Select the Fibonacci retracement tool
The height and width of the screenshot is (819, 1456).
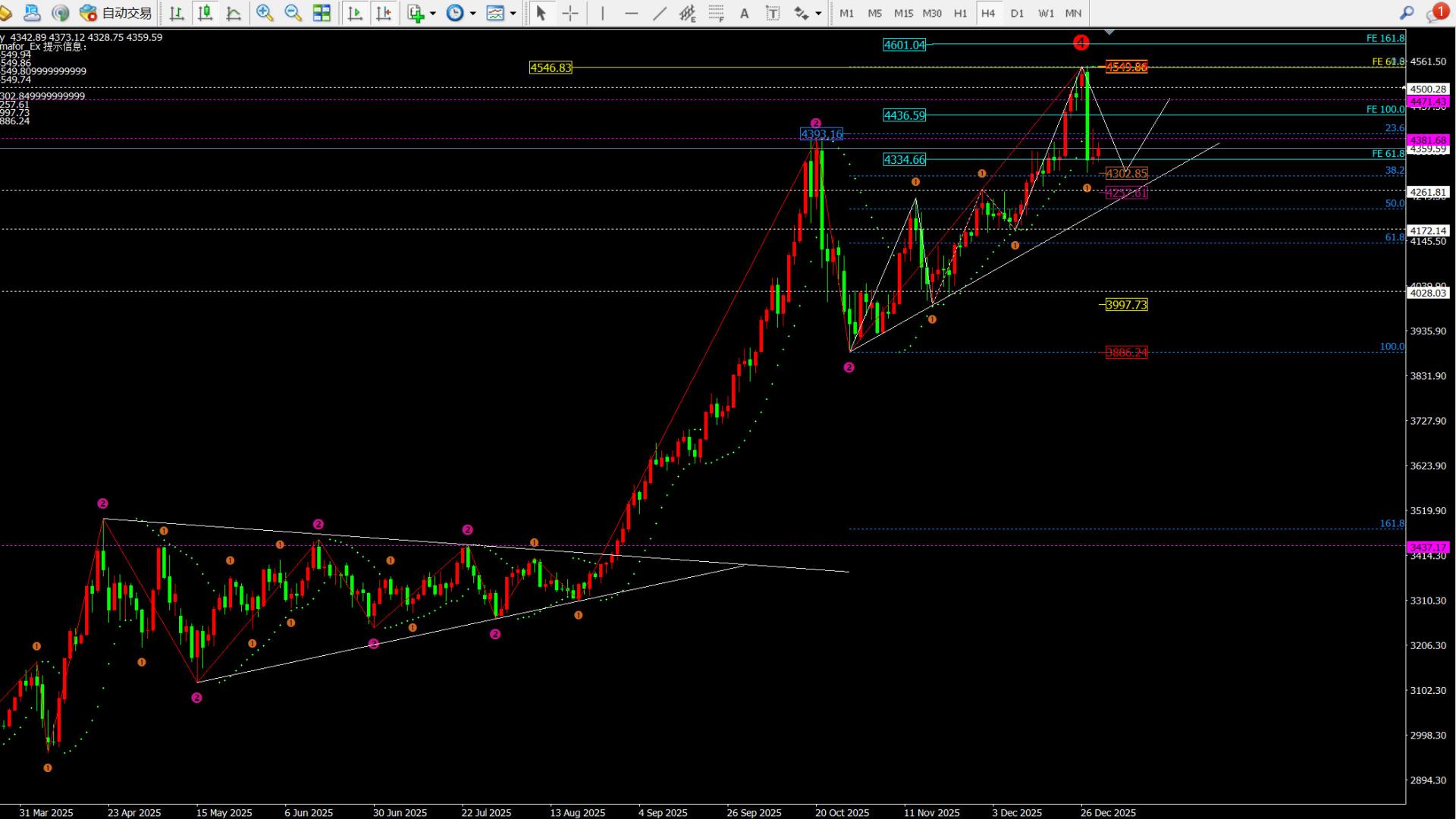716,13
